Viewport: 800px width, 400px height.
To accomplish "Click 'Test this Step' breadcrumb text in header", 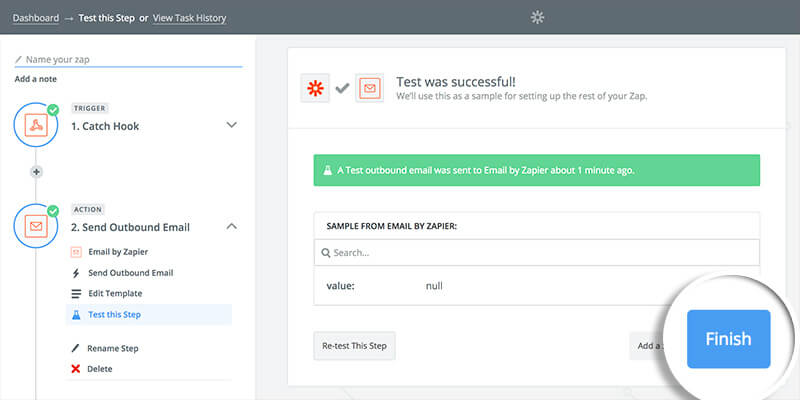I will (x=106, y=18).
